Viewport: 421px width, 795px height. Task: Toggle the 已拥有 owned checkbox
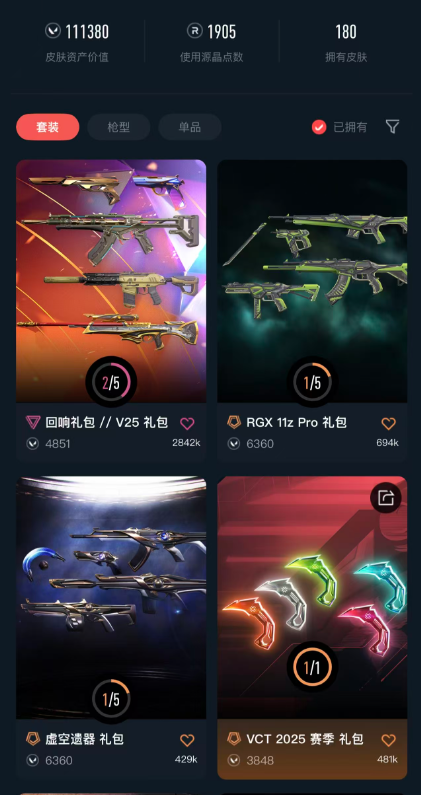(319, 127)
